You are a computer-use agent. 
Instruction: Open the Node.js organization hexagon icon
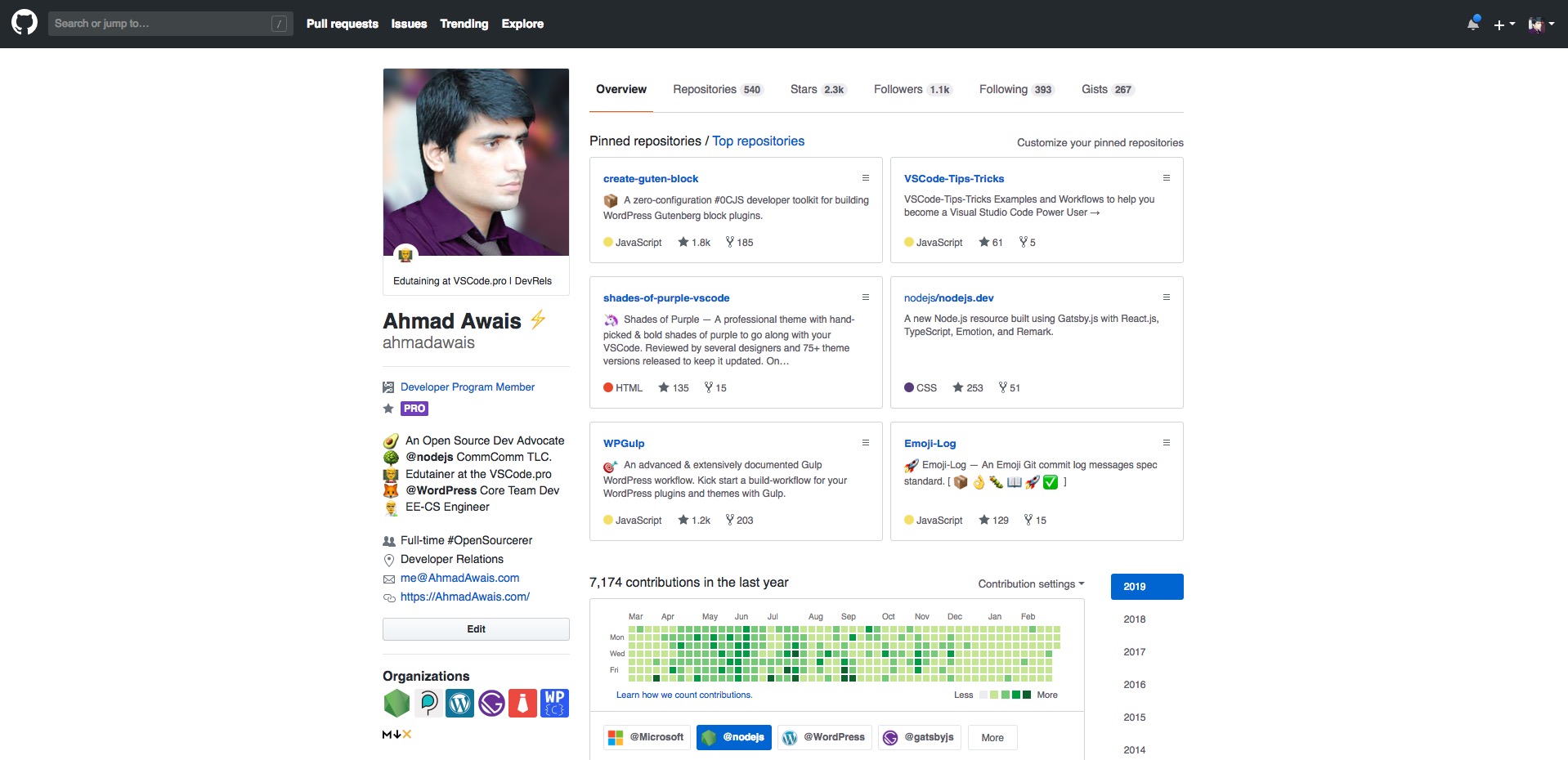pyautogui.click(x=396, y=703)
